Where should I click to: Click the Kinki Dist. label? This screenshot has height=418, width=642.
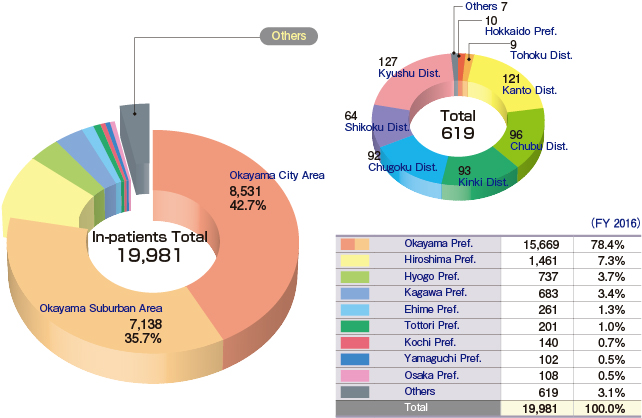(483, 182)
